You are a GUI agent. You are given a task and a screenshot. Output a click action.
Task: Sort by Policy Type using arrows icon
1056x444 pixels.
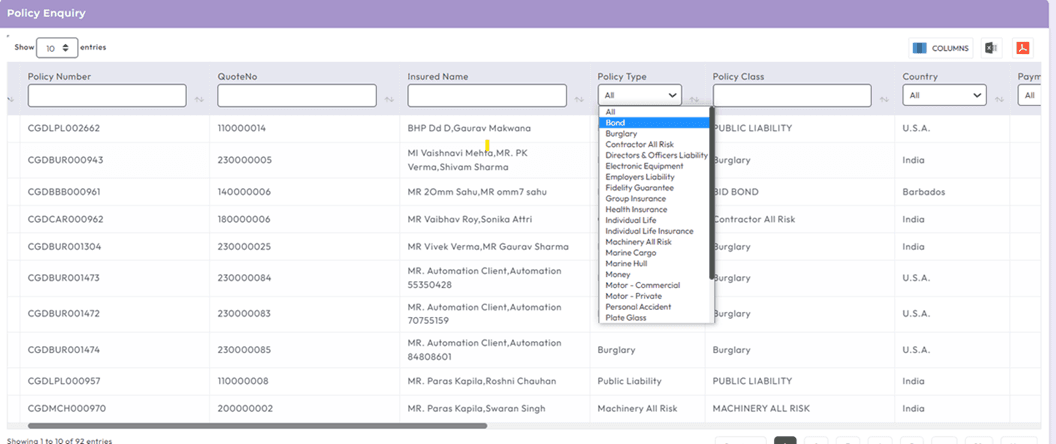click(x=694, y=99)
